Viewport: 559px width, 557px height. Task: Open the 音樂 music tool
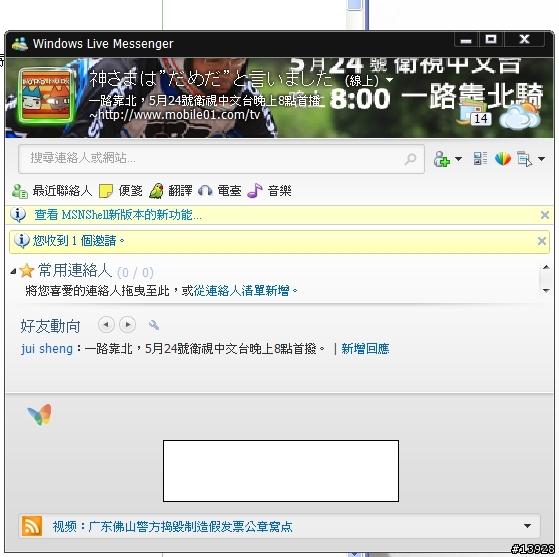coord(269,191)
